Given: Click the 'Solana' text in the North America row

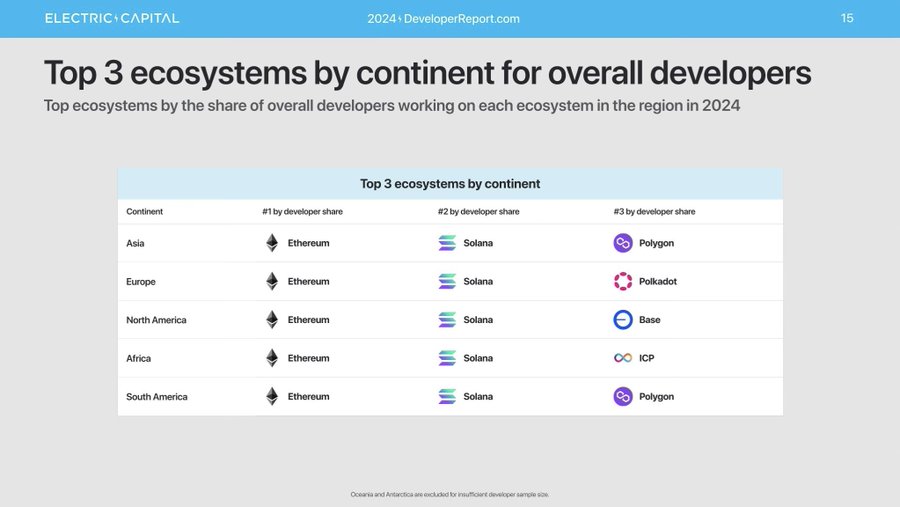Looking at the screenshot, I should [478, 320].
